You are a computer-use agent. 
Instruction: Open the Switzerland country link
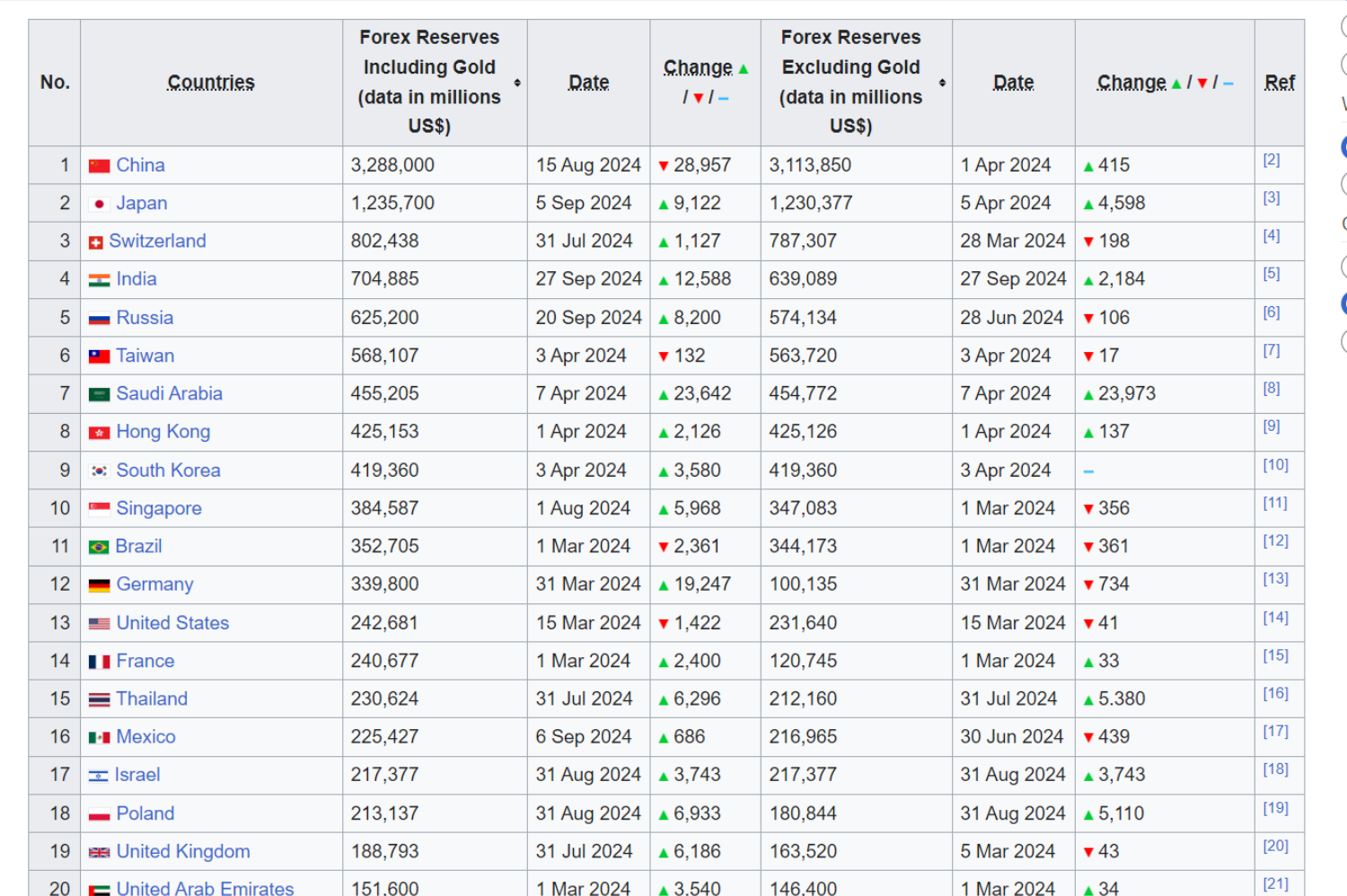click(157, 241)
